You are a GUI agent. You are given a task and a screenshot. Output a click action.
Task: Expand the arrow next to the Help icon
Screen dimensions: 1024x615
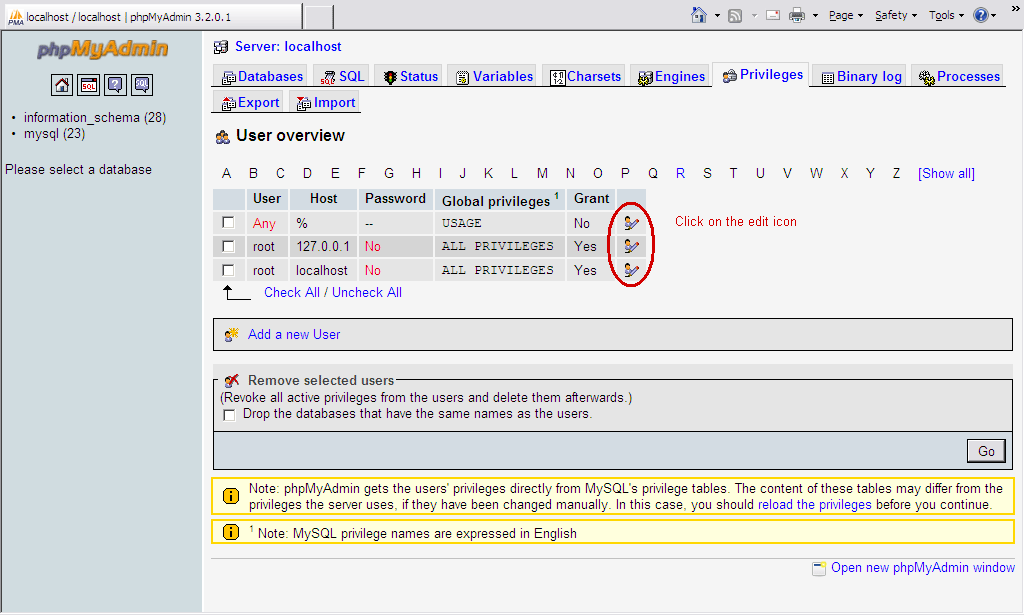[x=993, y=15]
